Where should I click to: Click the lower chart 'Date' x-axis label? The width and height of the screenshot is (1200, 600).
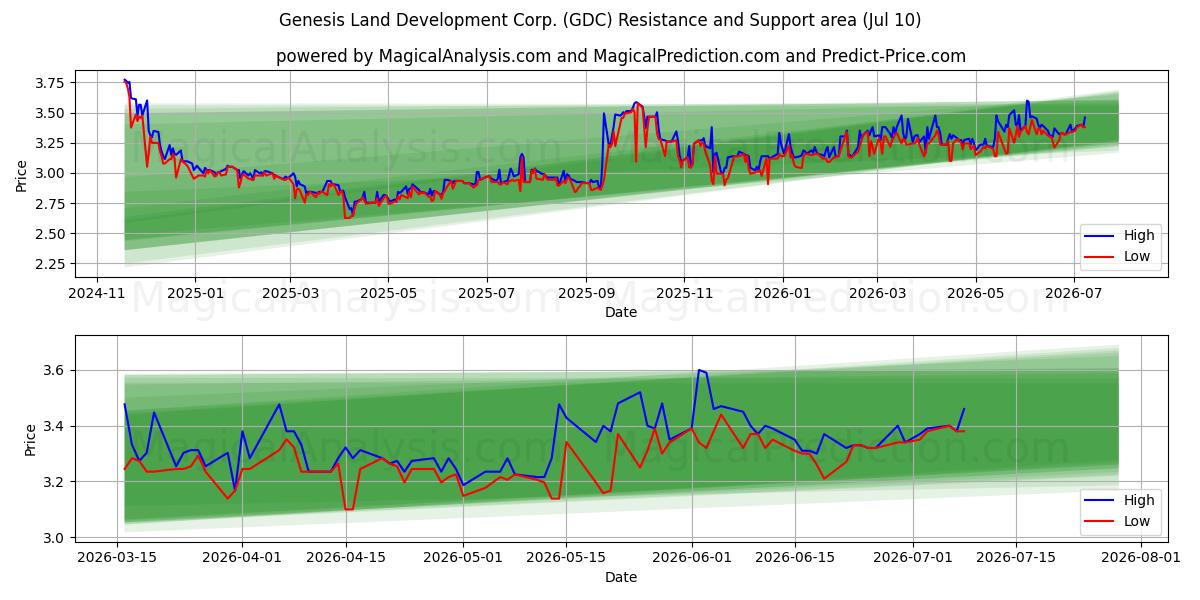tap(621, 578)
